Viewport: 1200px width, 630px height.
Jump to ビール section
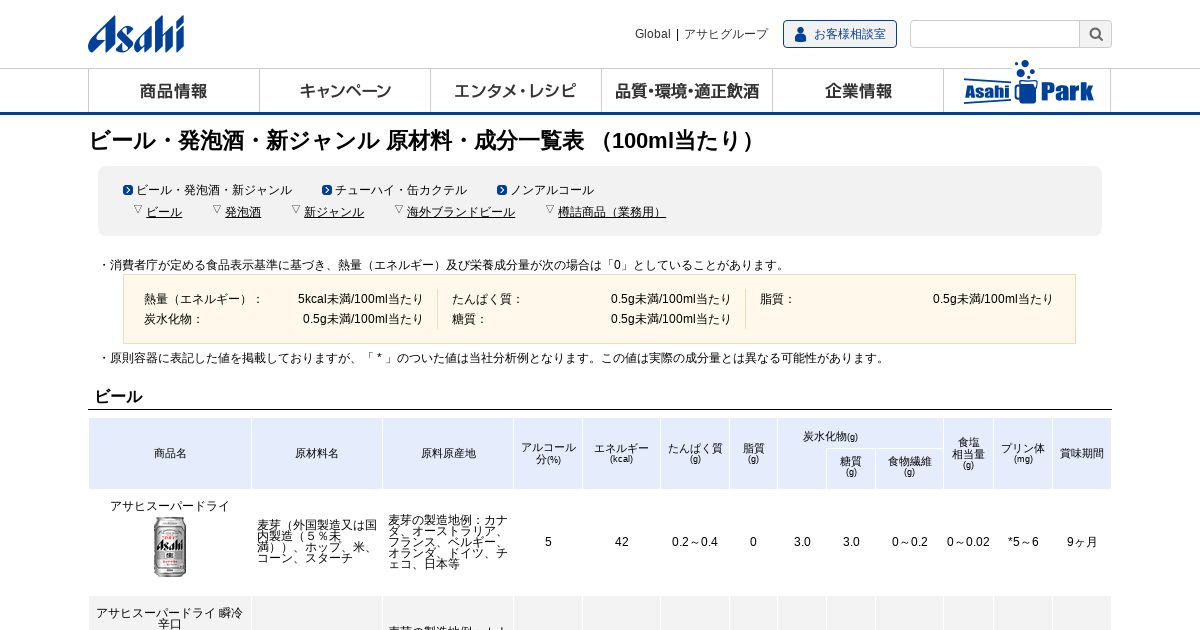[x=164, y=212]
